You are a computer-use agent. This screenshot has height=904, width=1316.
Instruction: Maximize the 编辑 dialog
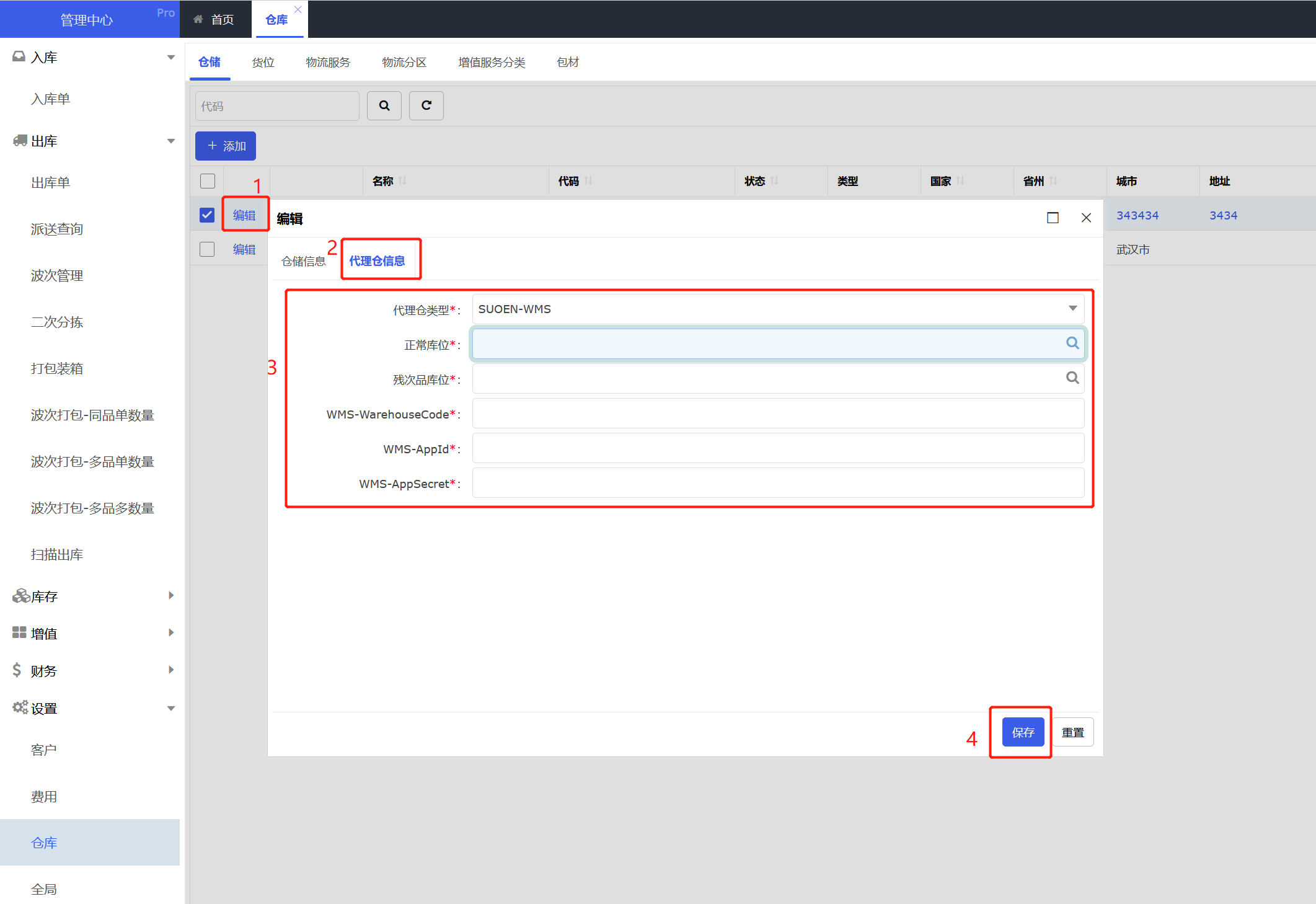pyautogui.click(x=1053, y=218)
